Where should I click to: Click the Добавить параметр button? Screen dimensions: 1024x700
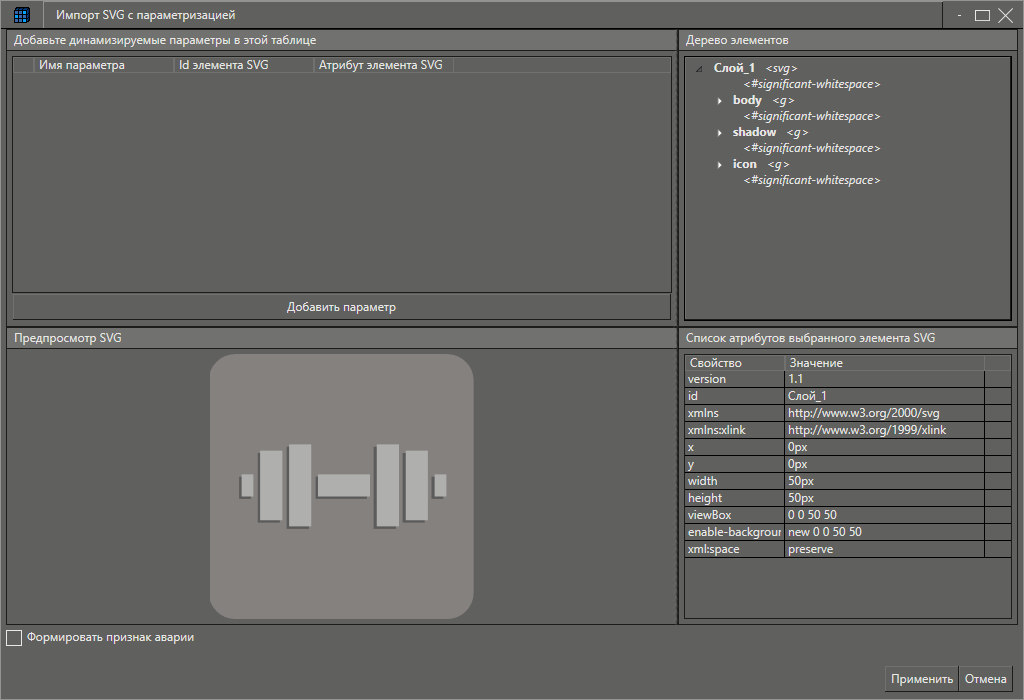coord(340,307)
